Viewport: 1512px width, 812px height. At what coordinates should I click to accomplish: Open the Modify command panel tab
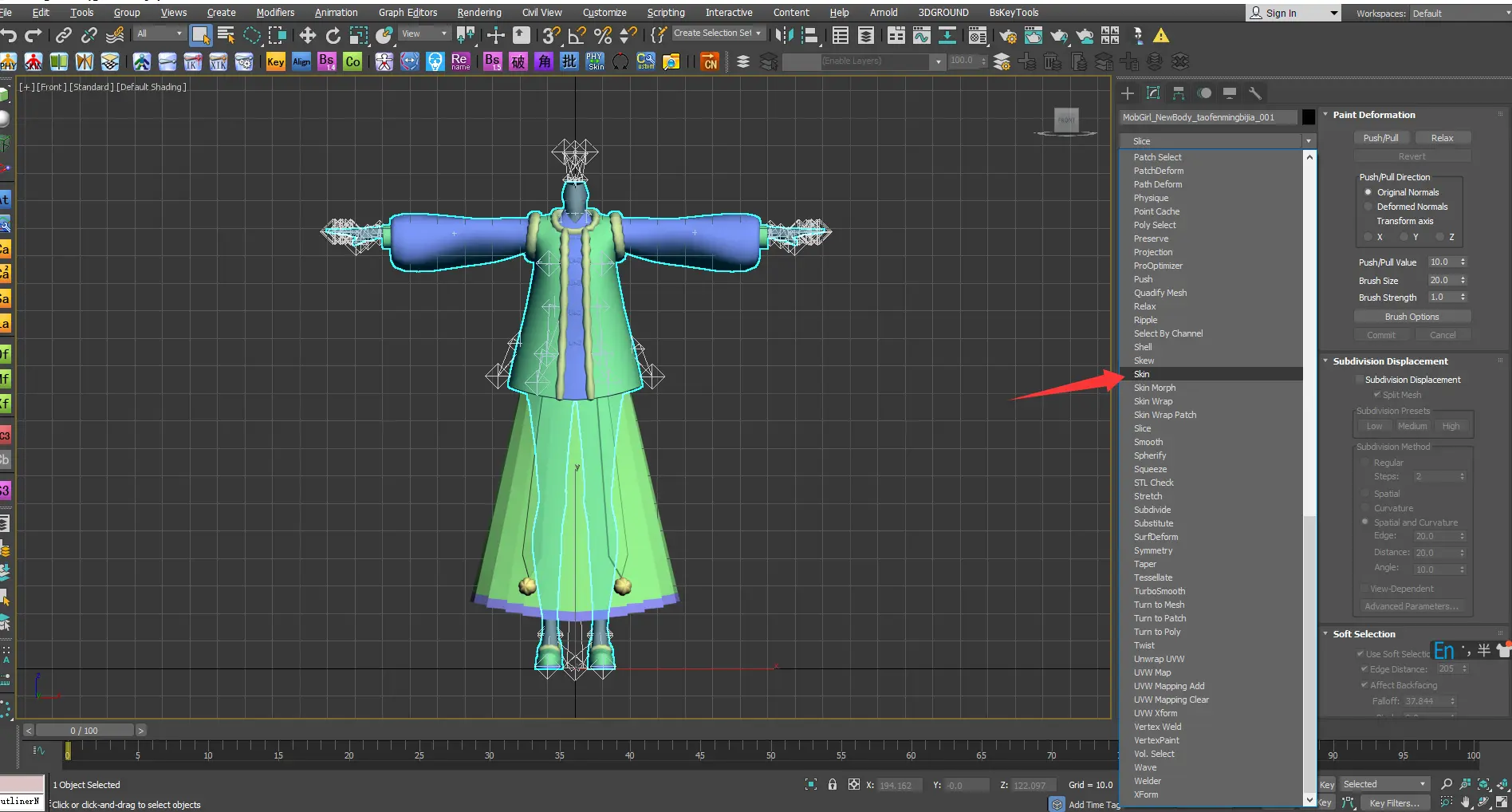coord(1153,93)
